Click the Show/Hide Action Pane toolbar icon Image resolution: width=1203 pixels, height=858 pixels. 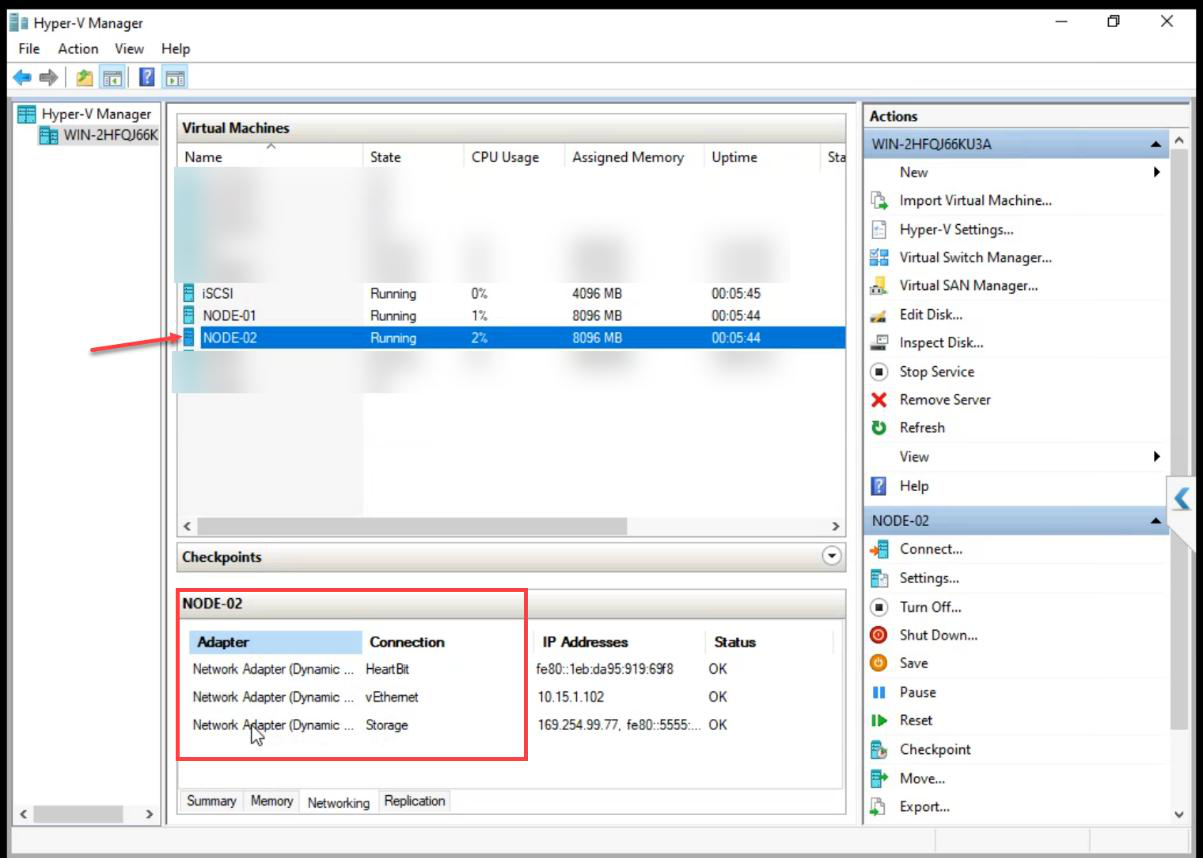tap(175, 77)
